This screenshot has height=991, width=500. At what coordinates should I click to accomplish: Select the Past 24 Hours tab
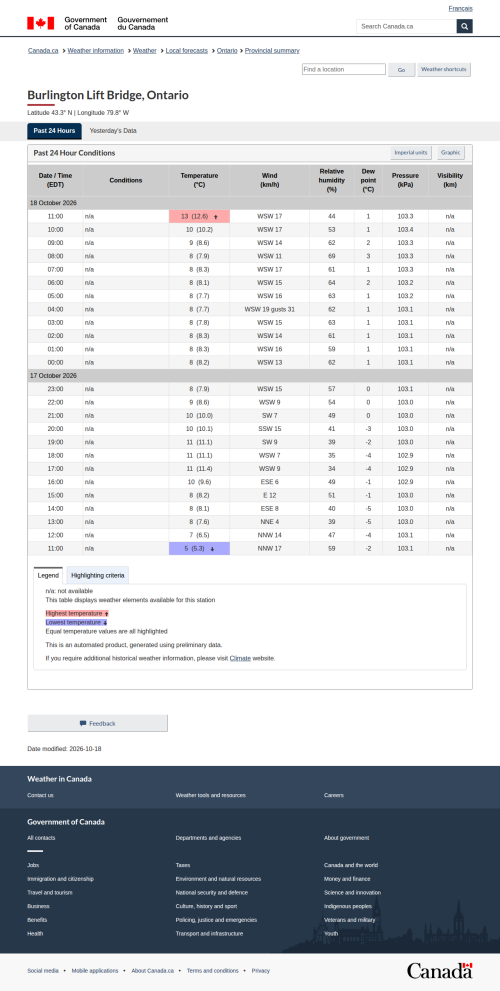(54, 131)
